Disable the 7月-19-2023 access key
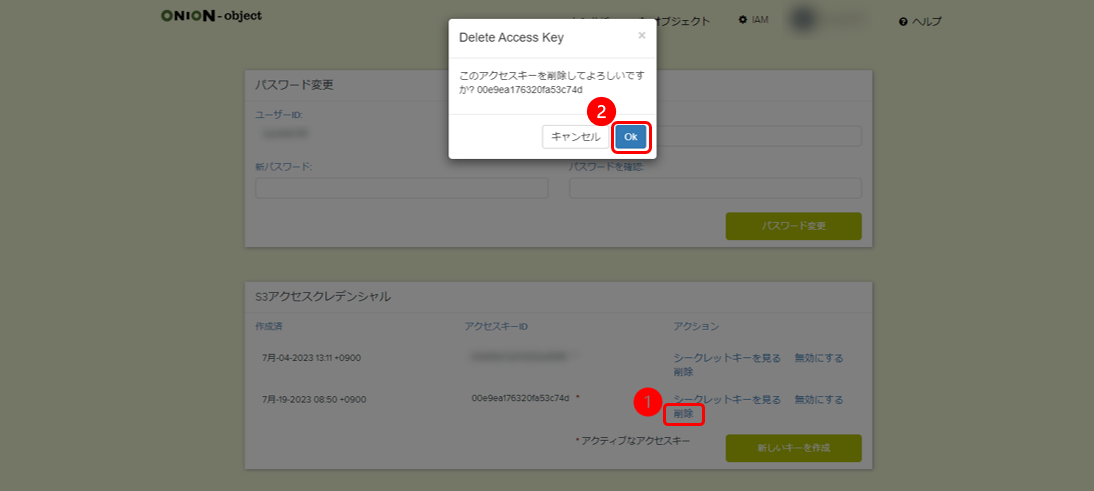The image size is (1094, 491). click(x=818, y=399)
